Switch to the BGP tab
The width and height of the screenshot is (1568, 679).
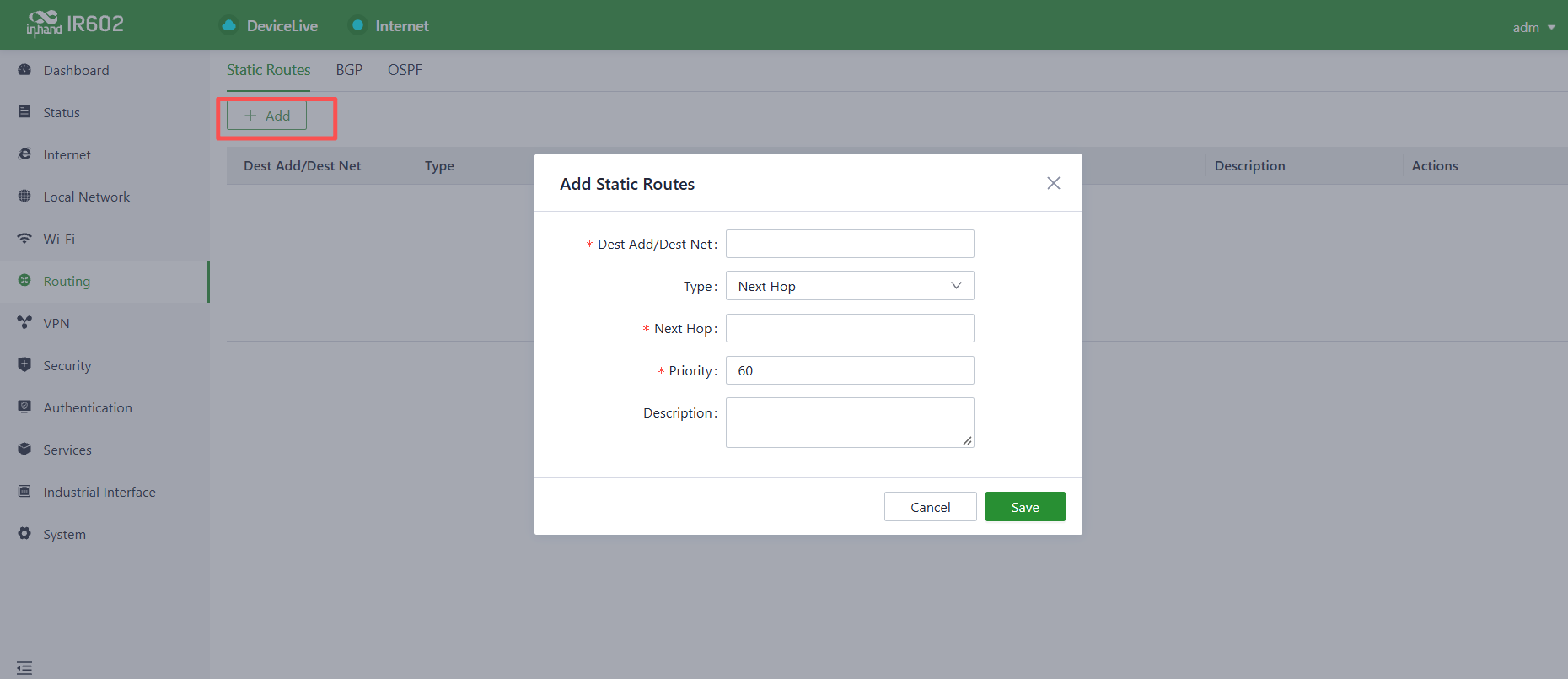tap(349, 70)
